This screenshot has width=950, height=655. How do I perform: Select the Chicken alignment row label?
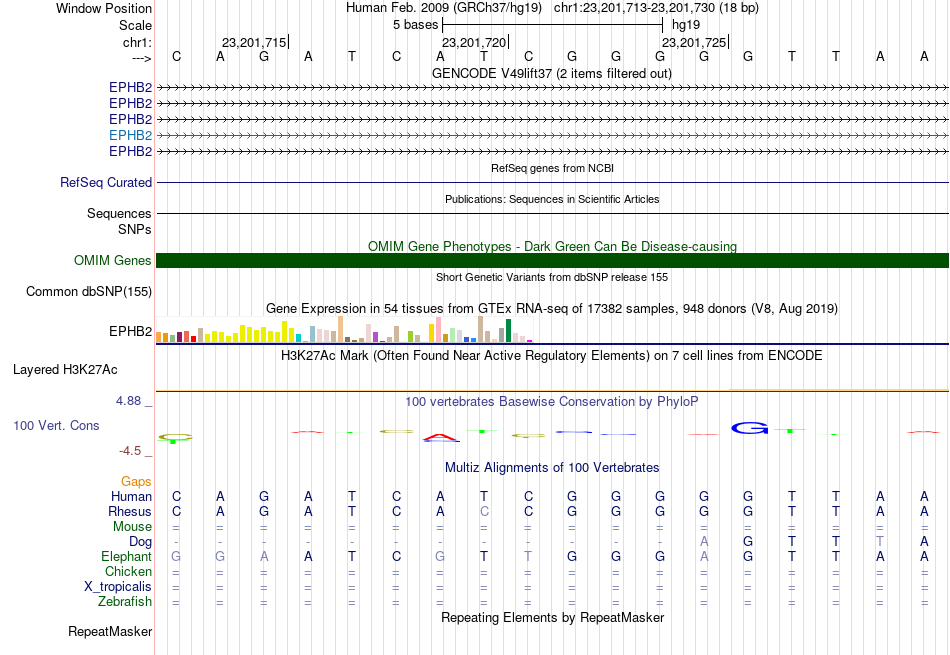pyautogui.click(x=128, y=571)
